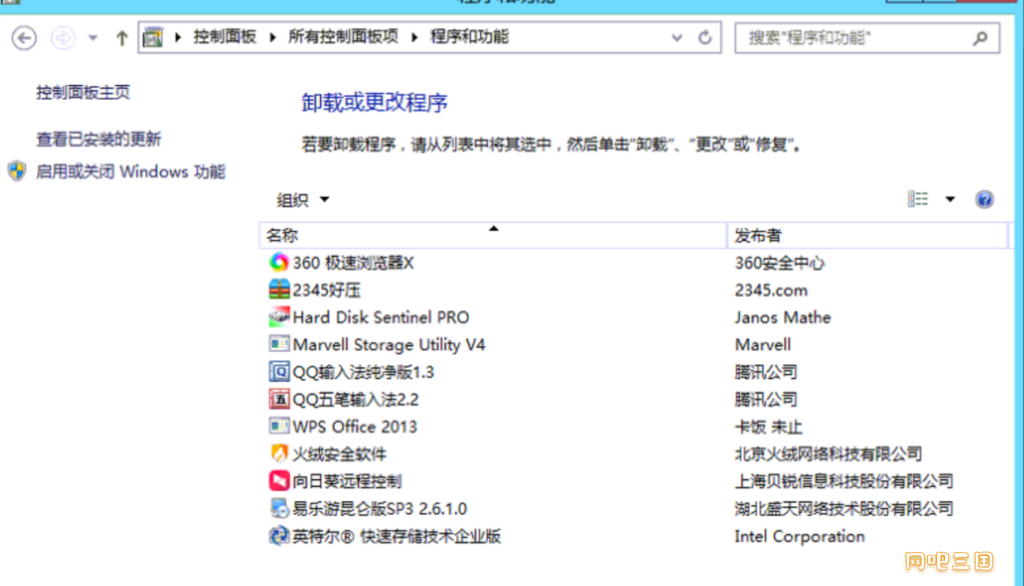Screen dimensions: 1024x586
Task: Select 2345好压 program icon
Action: [279, 289]
